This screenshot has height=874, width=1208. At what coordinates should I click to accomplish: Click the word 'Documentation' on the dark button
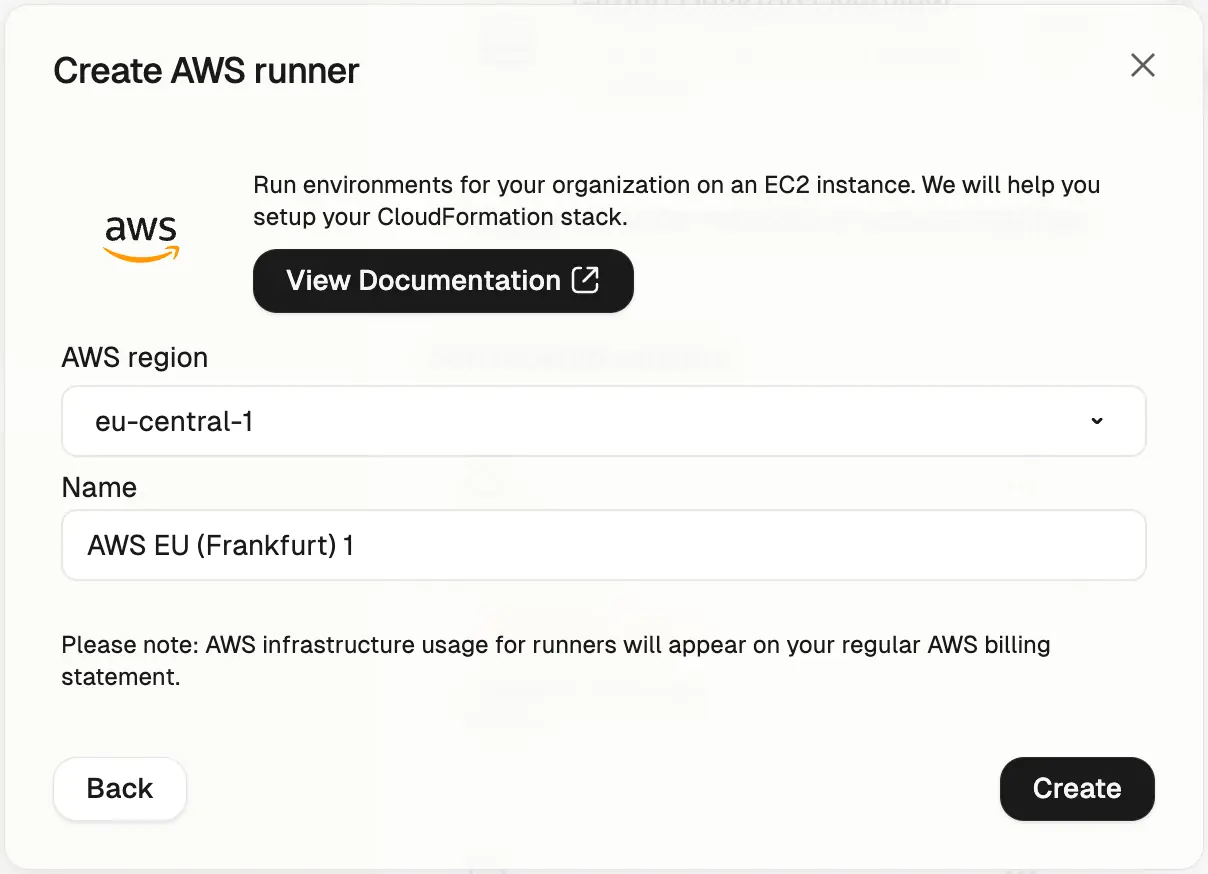pos(459,281)
